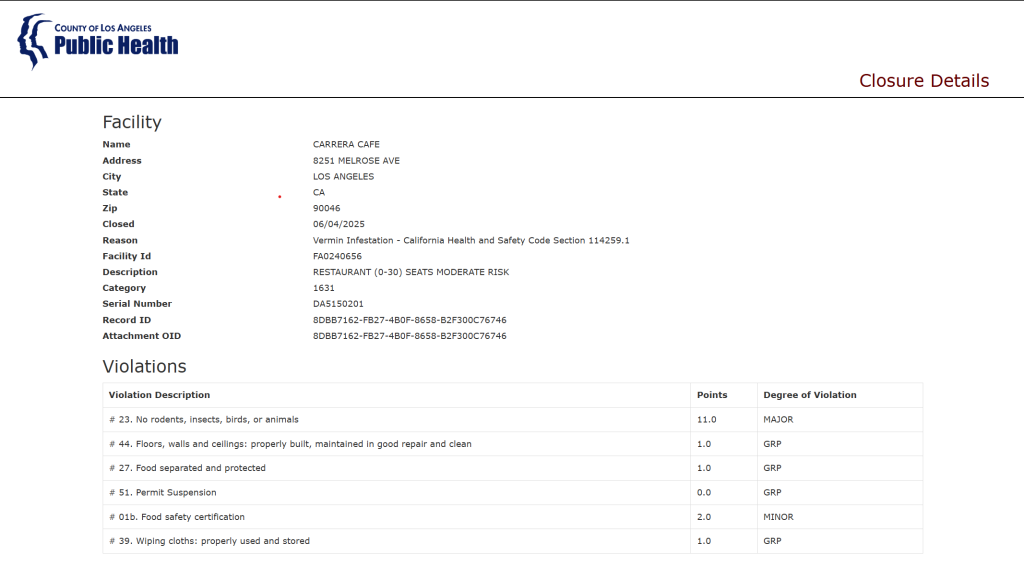Click the Name field label
This screenshot has height=568, width=1024.
116,144
